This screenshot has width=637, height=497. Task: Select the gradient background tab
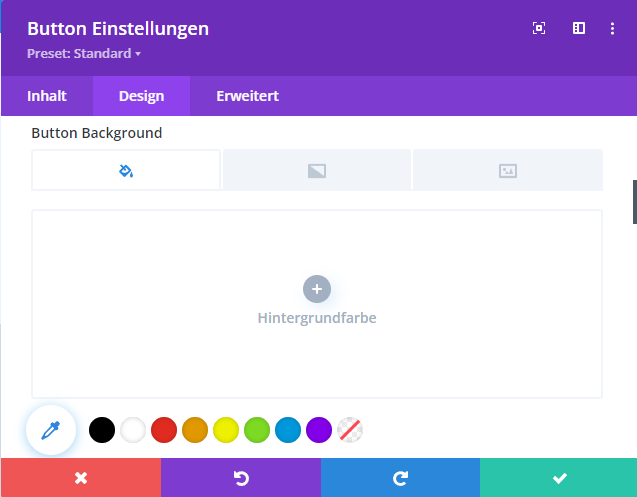(x=317, y=170)
